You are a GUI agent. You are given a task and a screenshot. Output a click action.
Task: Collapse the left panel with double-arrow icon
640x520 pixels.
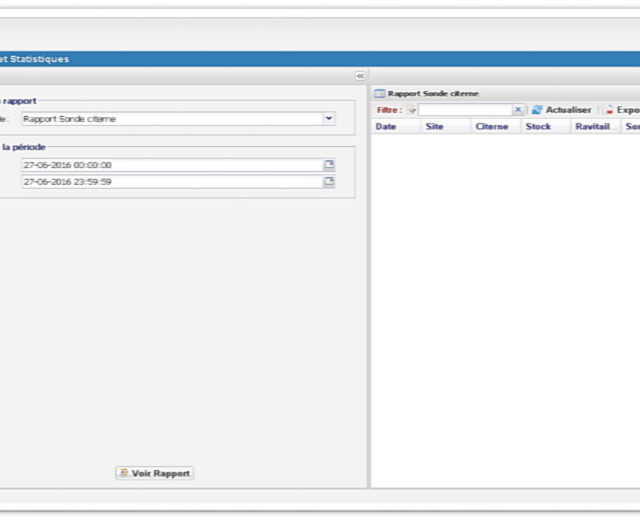click(360, 76)
